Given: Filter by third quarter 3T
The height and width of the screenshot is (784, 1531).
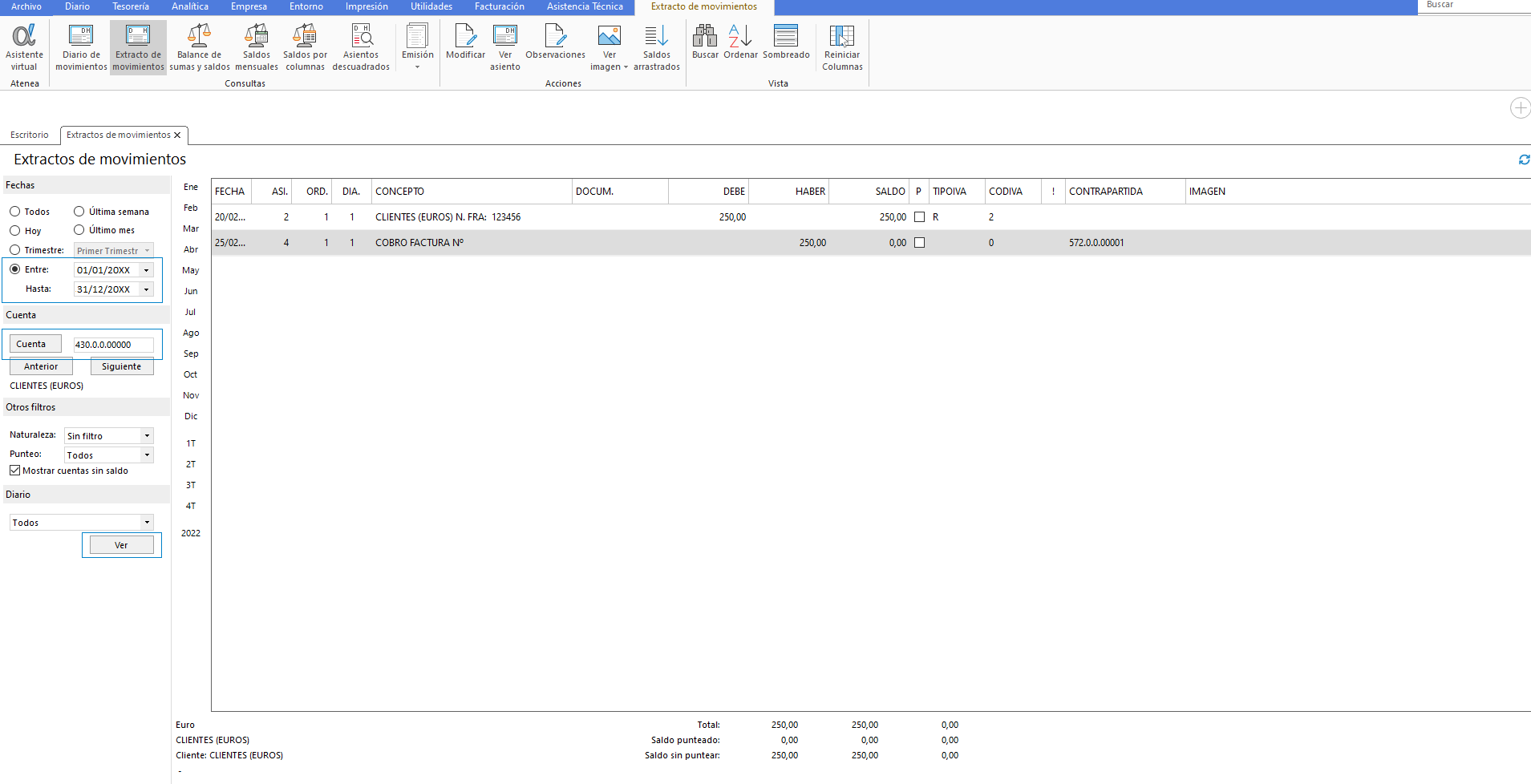Looking at the screenshot, I should point(191,485).
